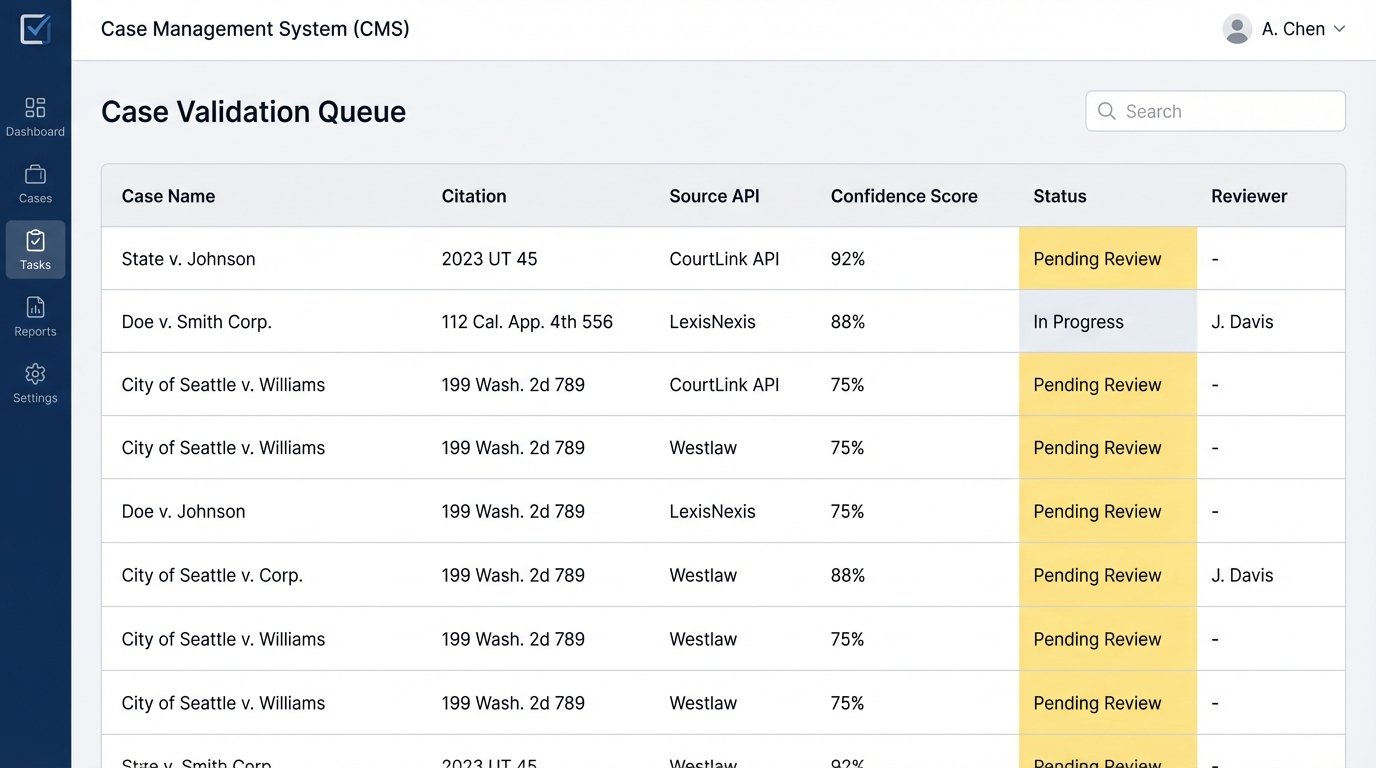The width and height of the screenshot is (1376, 768).
Task: Click the Status column header
Action: 1059,196
